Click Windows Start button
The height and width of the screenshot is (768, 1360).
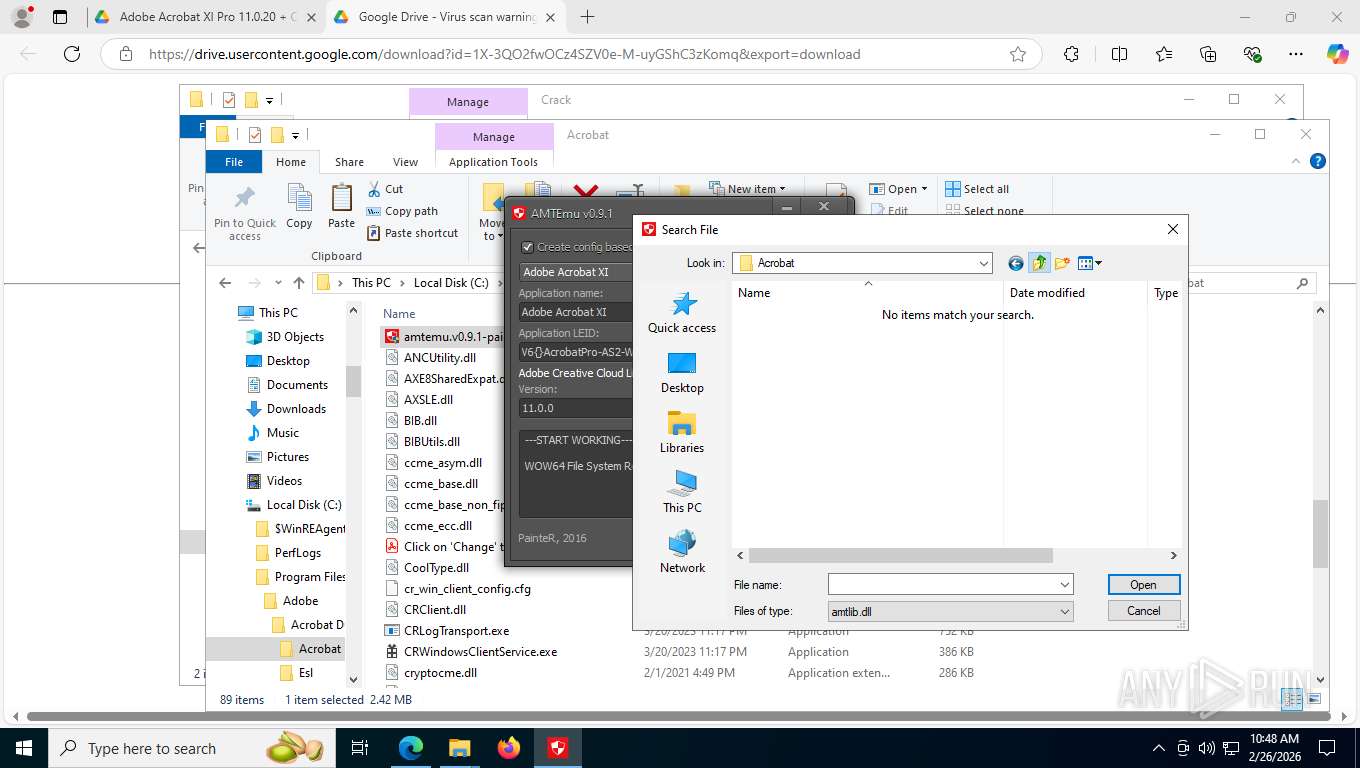pos(23,748)
